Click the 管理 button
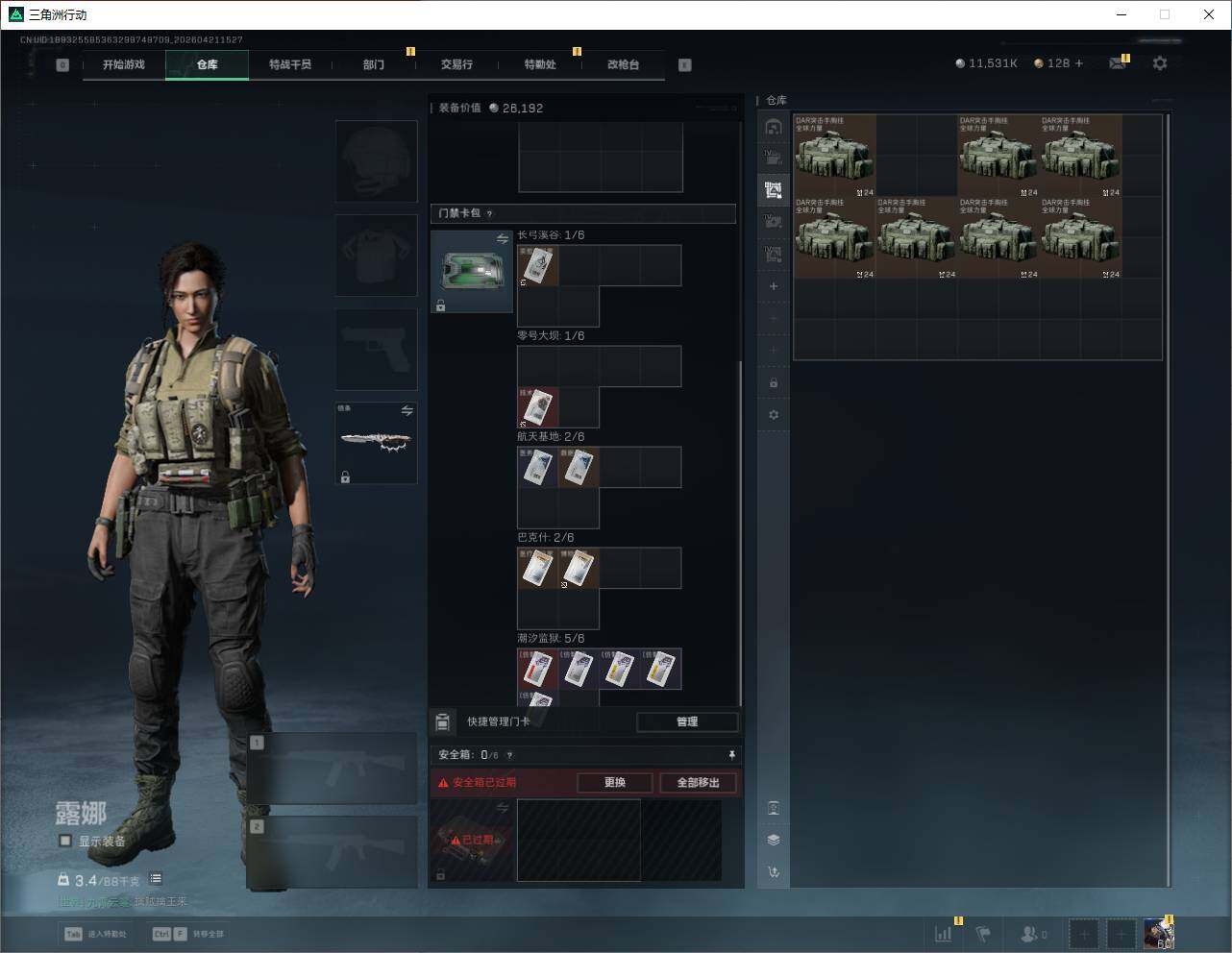This screenshot has width=1232, height=953. [687, 721]
